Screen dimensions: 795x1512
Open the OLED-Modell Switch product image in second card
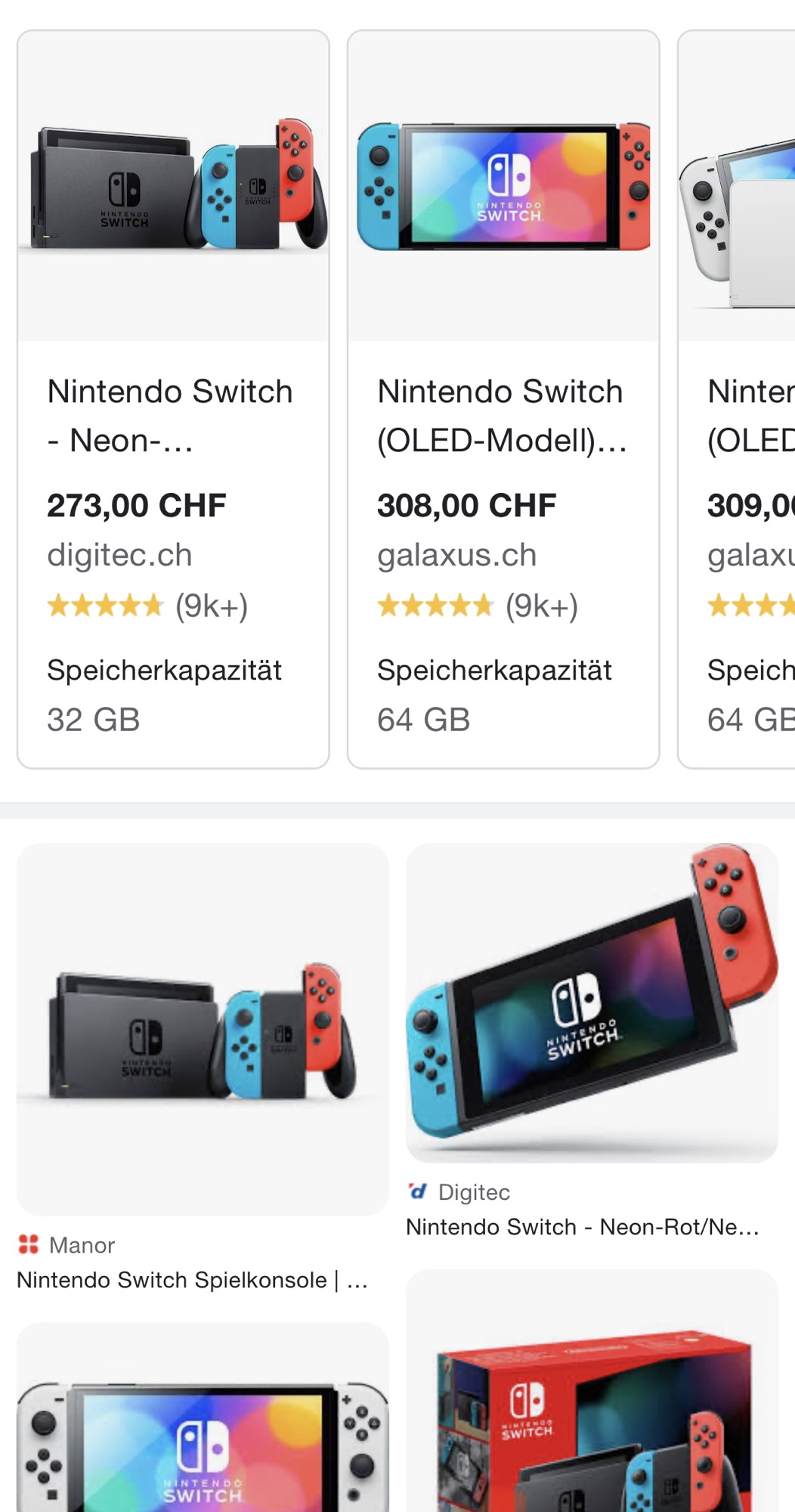point(503,187)
